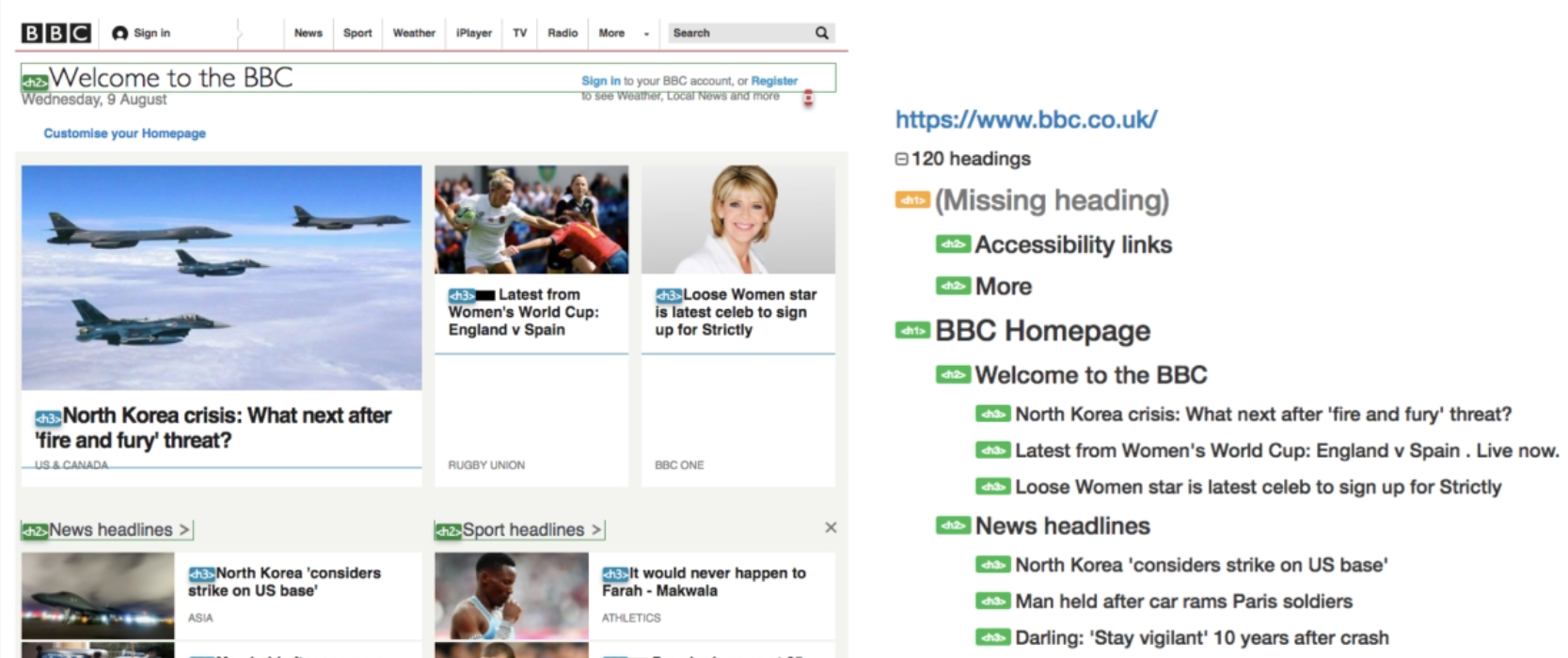
Task: Select (Missing heading) in the outline
Action: 1052,200
